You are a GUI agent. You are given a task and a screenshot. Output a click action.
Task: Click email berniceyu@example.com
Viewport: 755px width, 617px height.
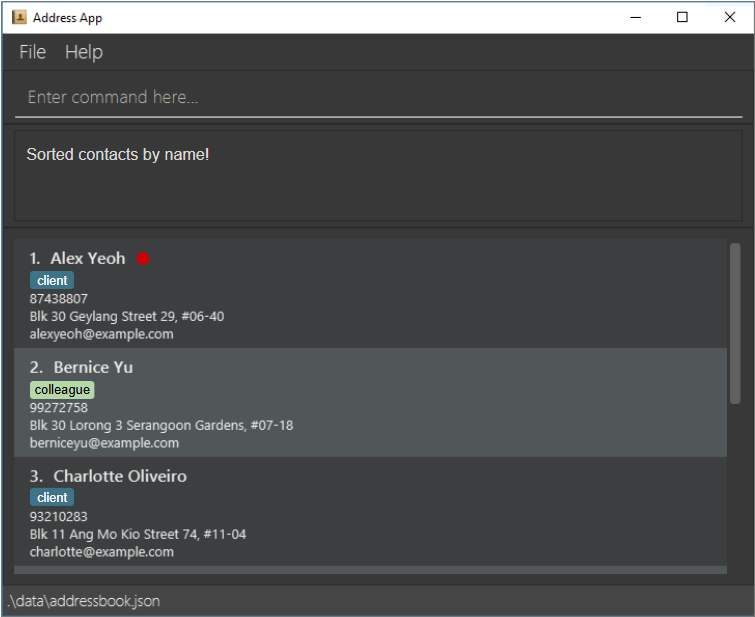pyautogui.click(x=104, y=443)
